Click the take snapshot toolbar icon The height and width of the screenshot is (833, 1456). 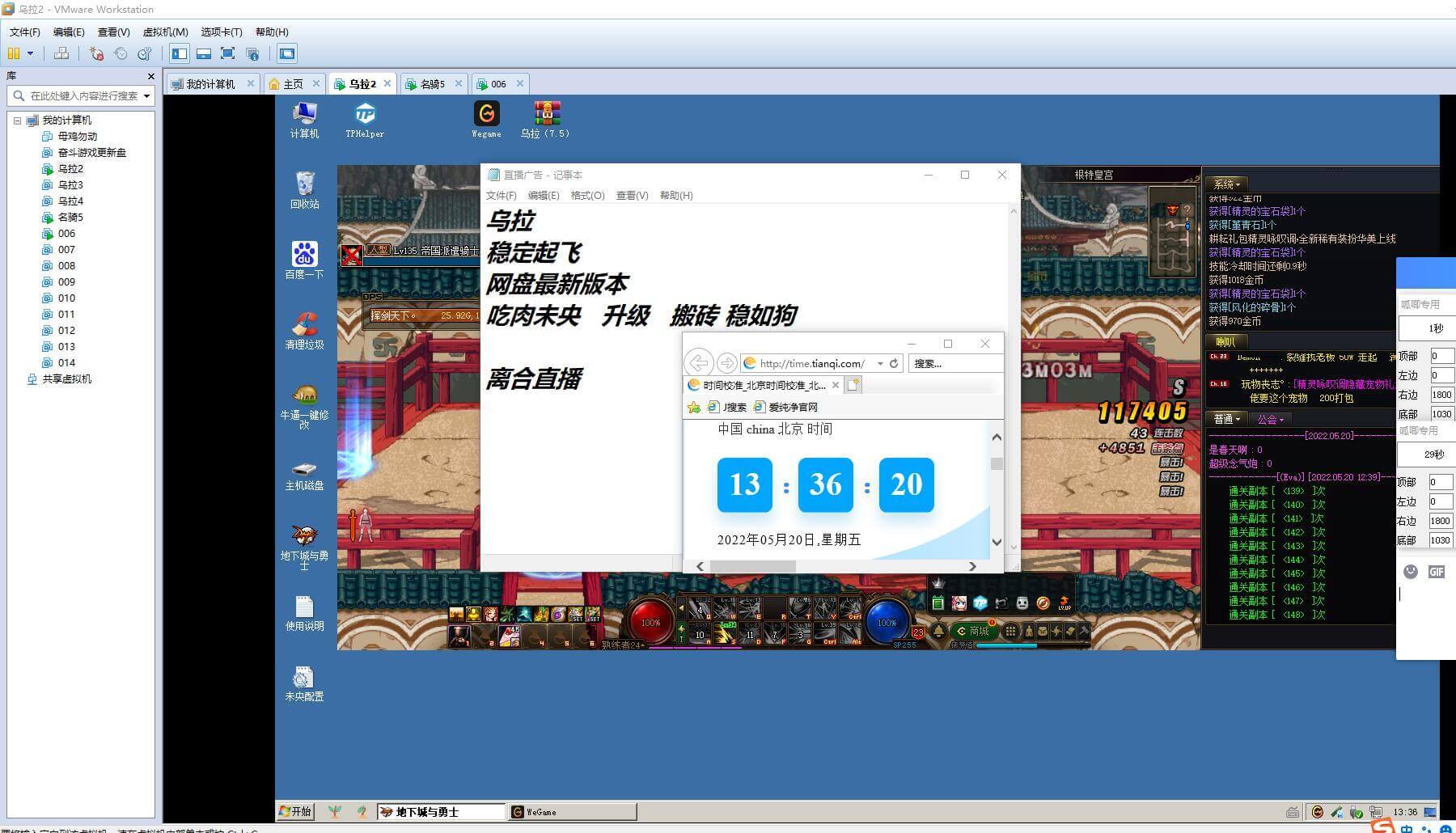point(96,53)
